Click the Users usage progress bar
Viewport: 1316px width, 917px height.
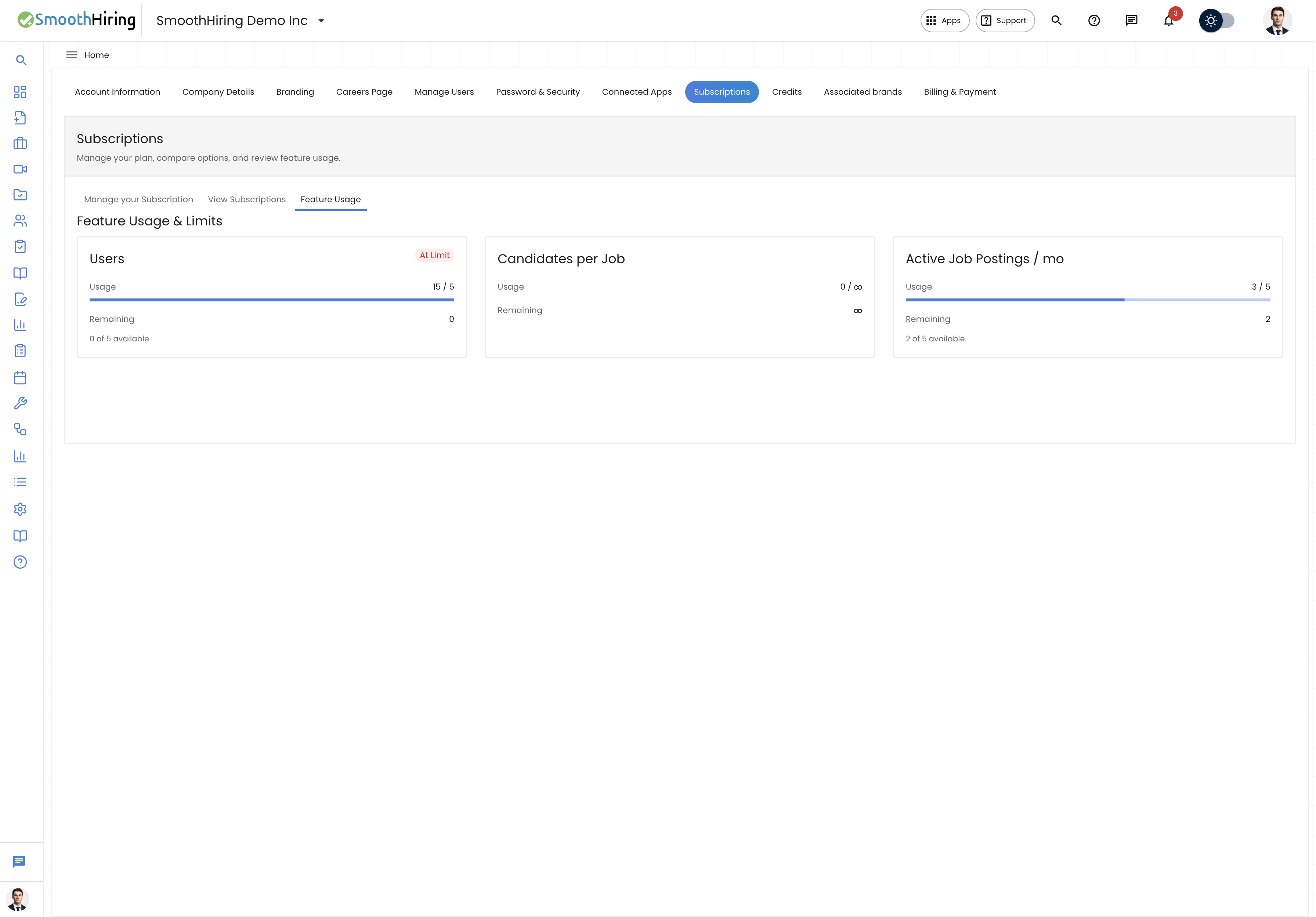[x=272, y=300]
